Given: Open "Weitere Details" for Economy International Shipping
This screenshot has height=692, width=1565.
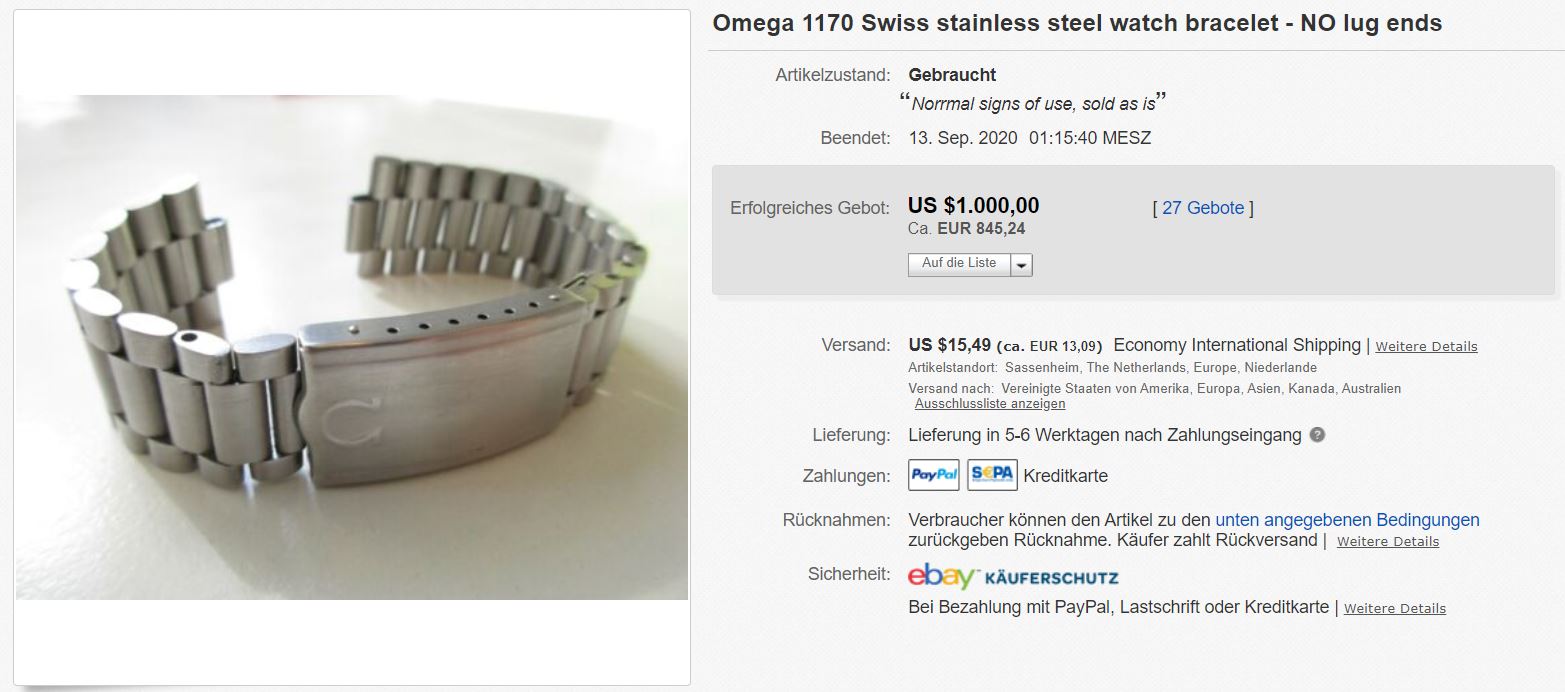Looking at the screenshot, I should 1426,347.
